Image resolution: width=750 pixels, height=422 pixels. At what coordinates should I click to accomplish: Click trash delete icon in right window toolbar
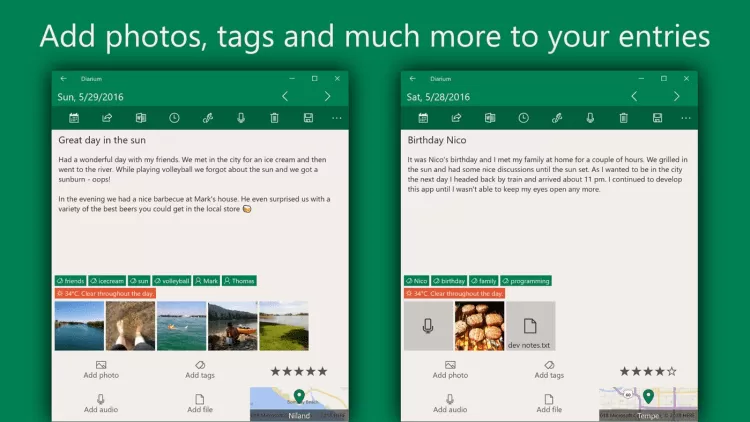624,118
